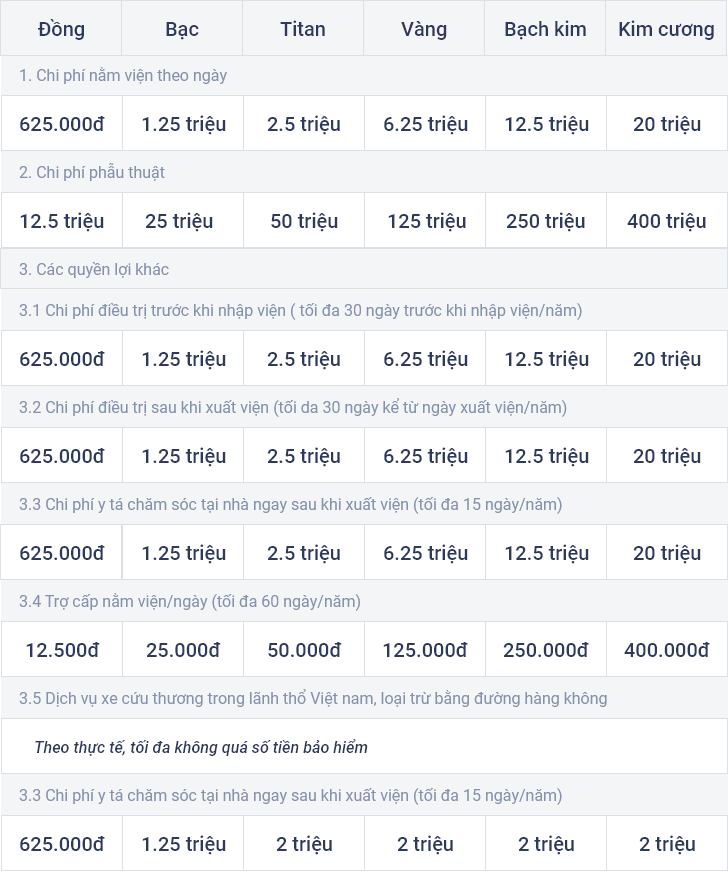Screen dimensions: 728x877
Task: Select the Bạch kim plan column header
Action: (x=545, y=29)
